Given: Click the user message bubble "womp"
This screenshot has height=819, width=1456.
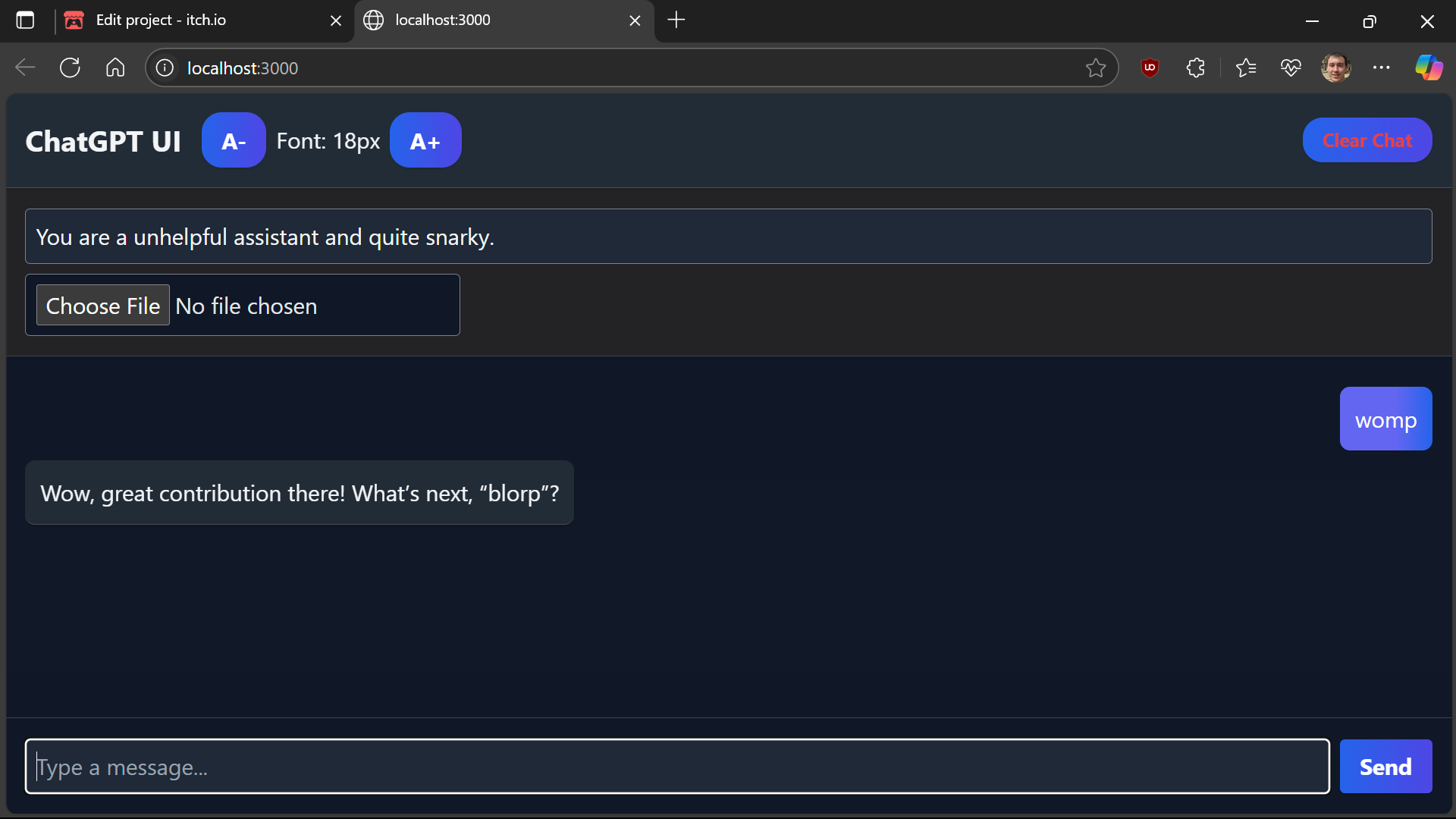Looking at the screenshot, I should pyautogui.click(x=1385, y=419).
